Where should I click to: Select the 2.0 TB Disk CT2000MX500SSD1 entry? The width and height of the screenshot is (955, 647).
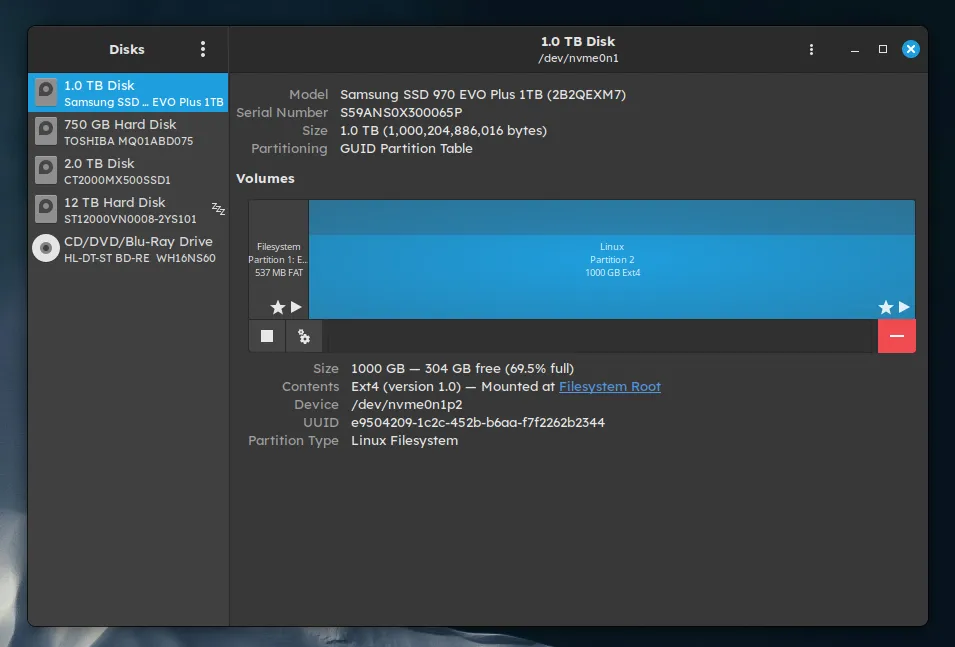click(x=128, y=171)
